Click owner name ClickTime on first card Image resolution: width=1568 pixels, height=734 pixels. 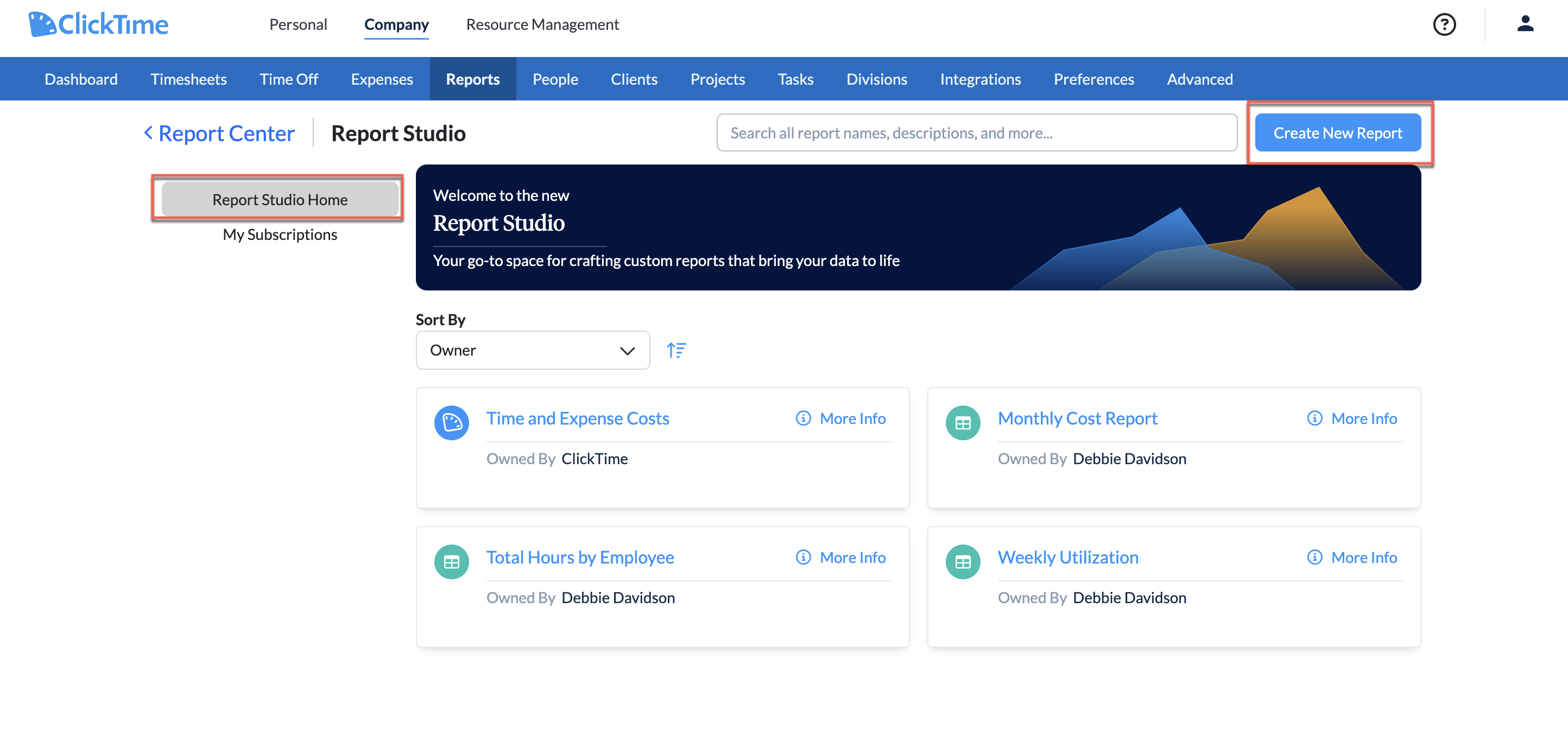pos(594,458)
